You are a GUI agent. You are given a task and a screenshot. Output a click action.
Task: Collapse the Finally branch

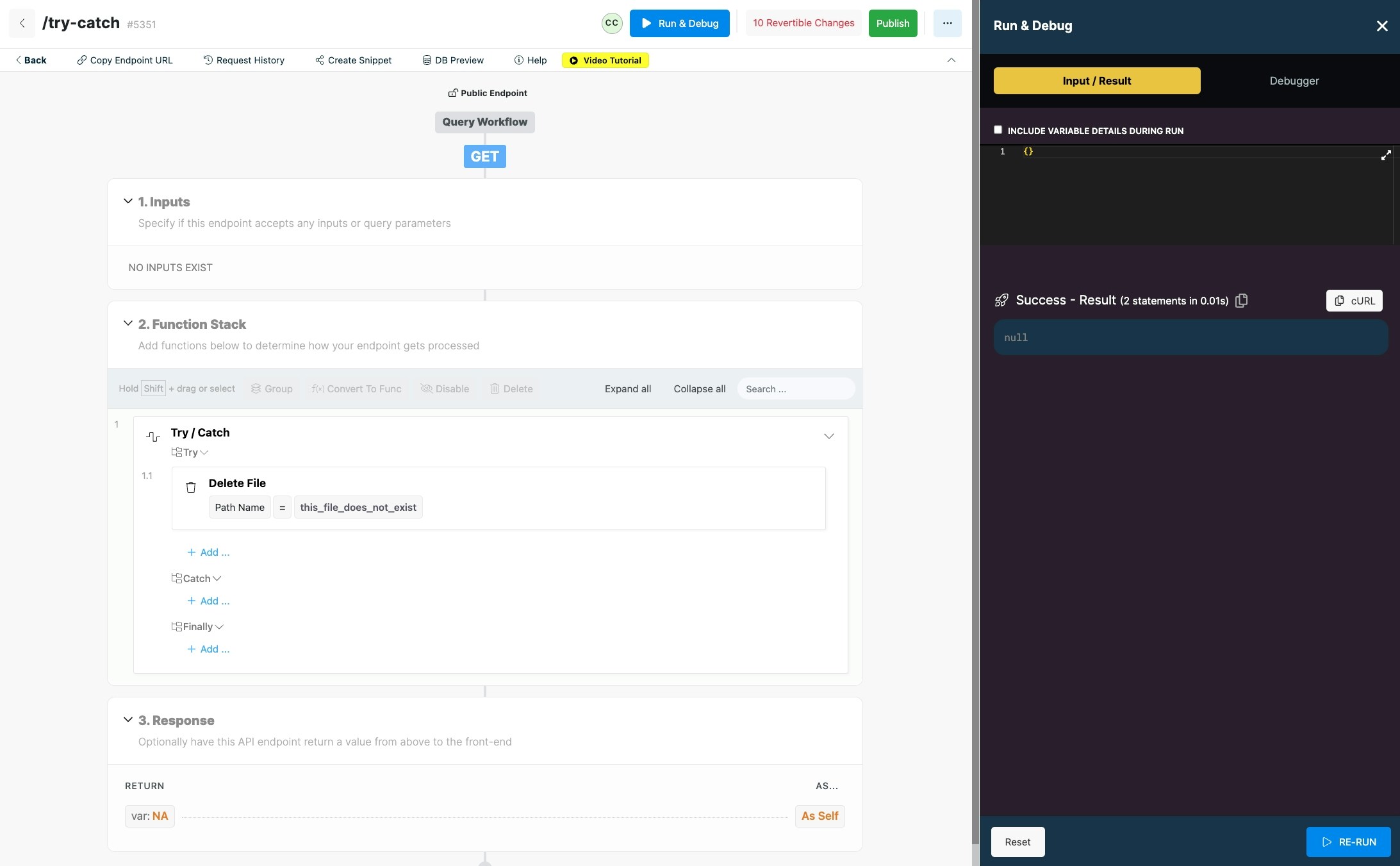[219, 627]
